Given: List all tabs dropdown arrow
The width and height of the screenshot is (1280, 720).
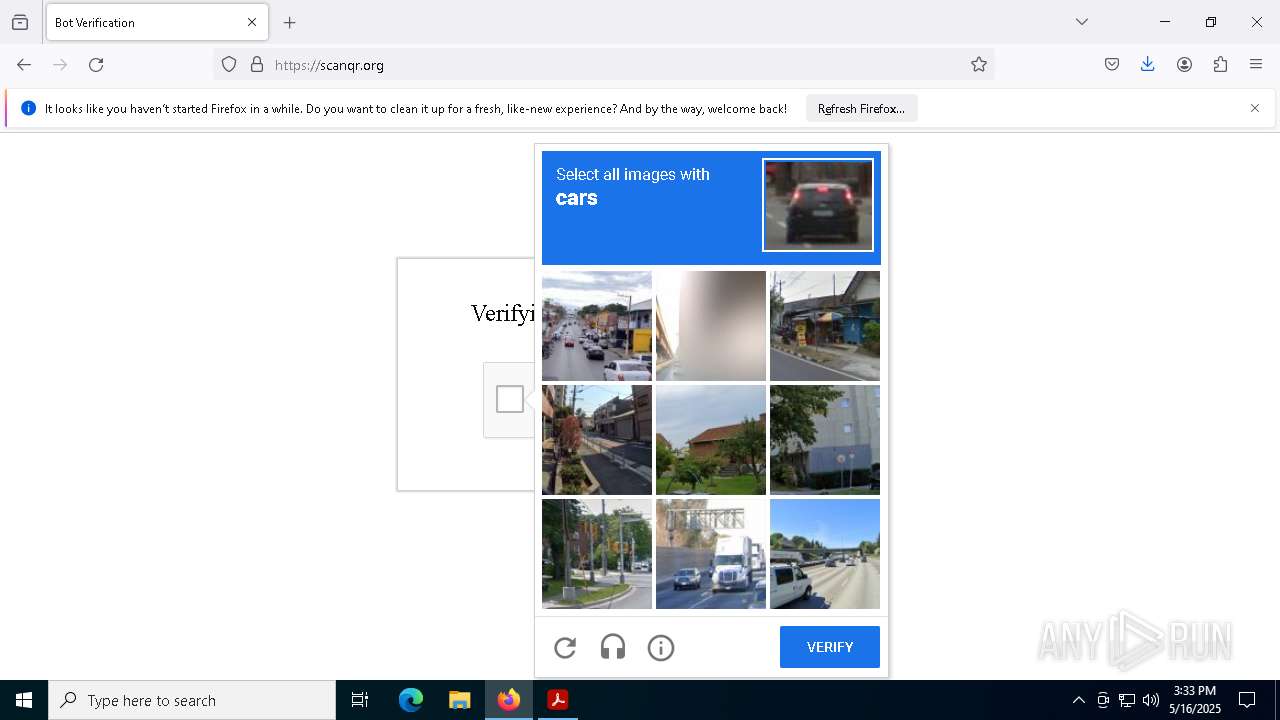Looking at the screenshot, I should 1082,22.
